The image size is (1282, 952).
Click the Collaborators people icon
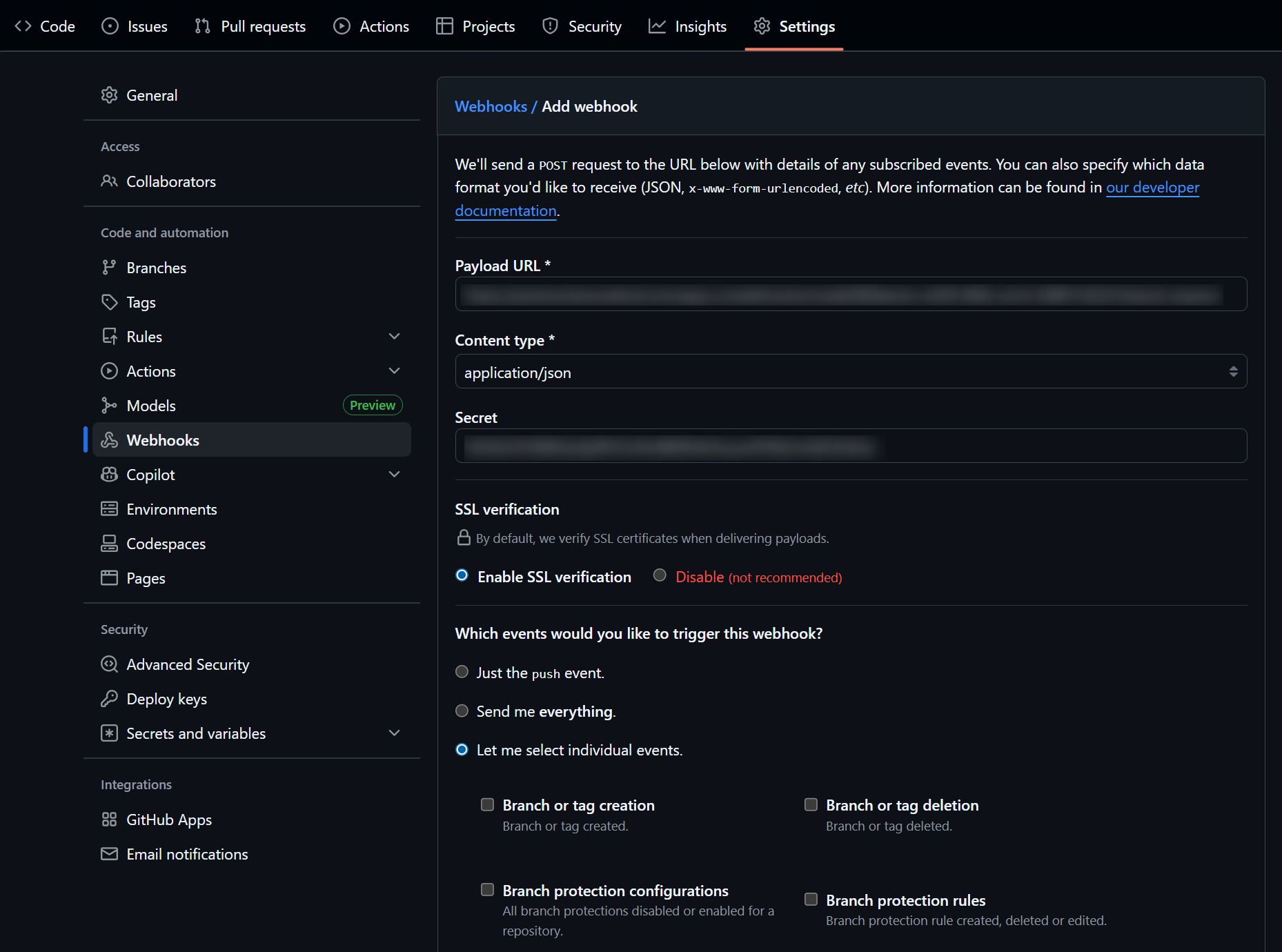[109, 181]
